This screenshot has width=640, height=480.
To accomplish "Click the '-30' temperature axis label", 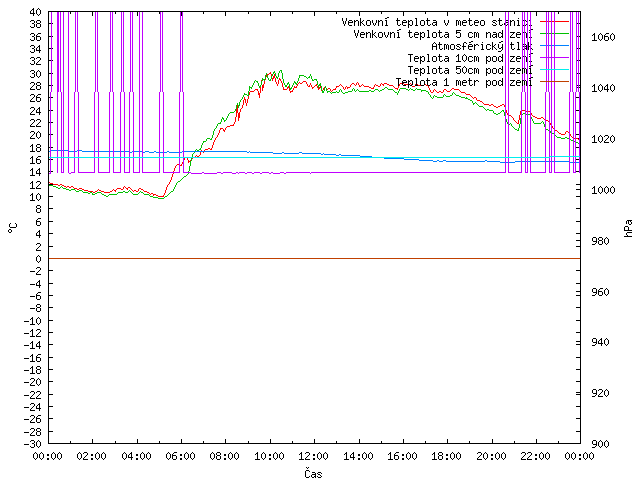I will click(32, 444).
